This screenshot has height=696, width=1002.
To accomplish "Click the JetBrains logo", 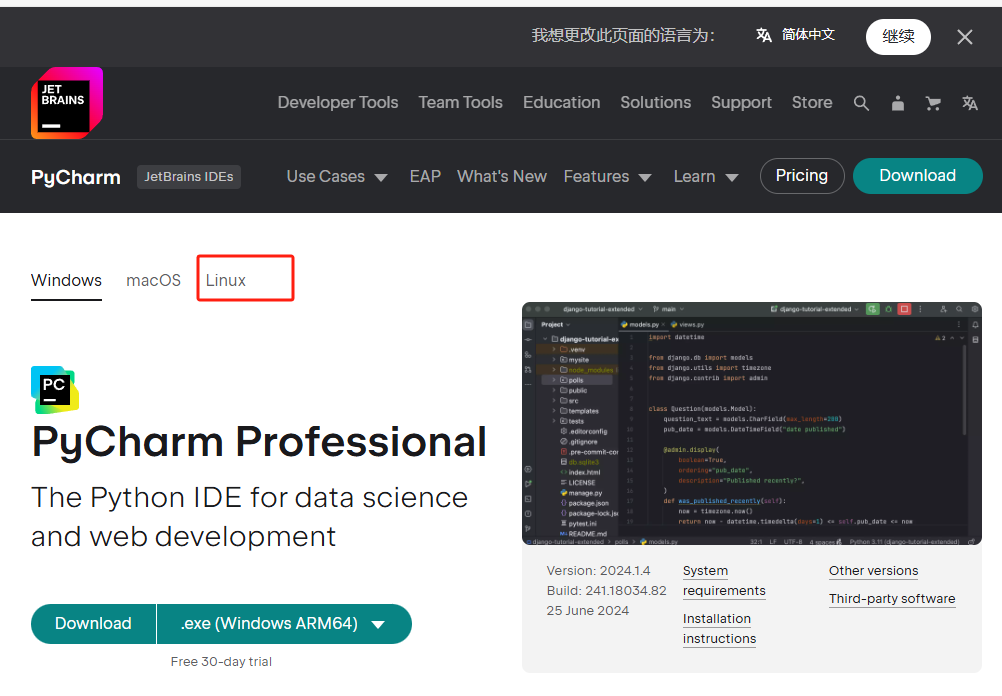I will [x=67, y=103].
